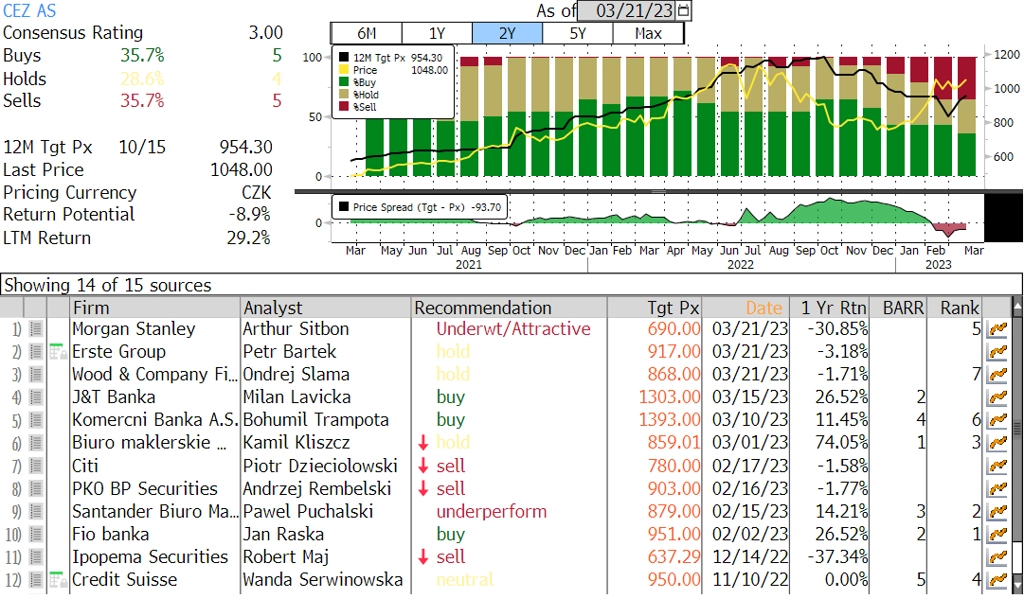Select the Morgan Stanley firm name
Image resolution: width=1024 pixels, height=599 pixels.
133,329
